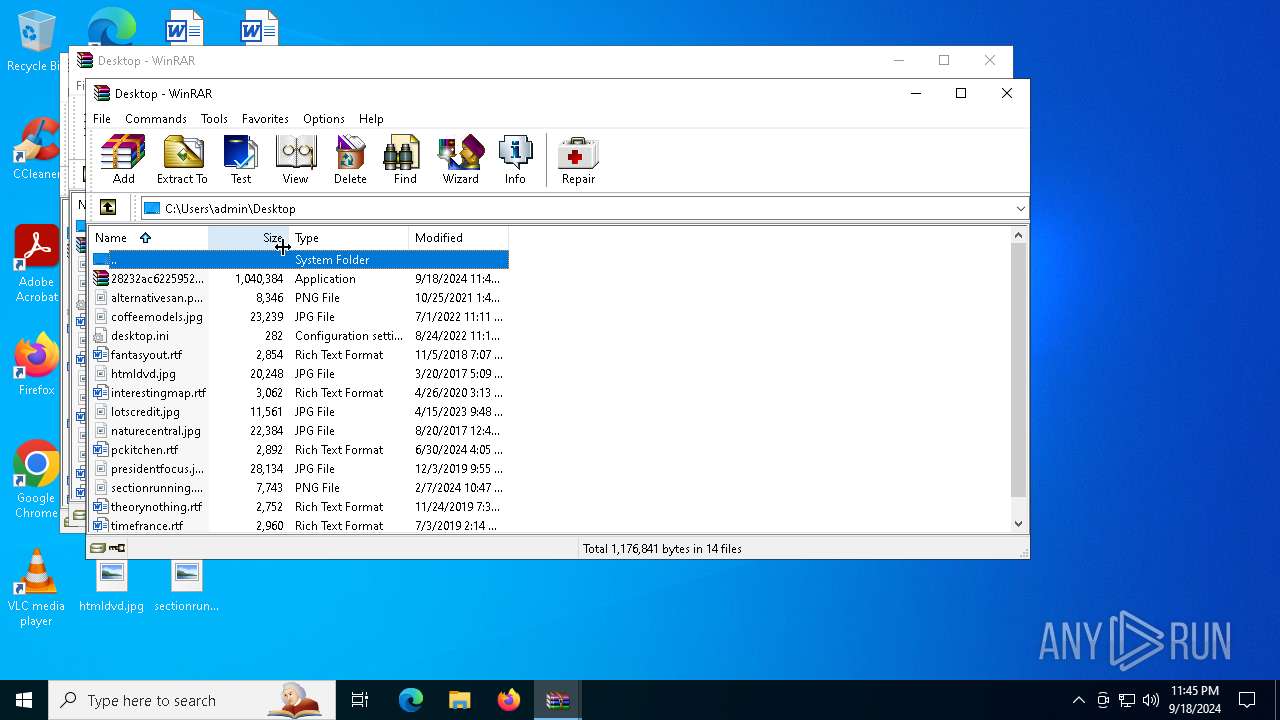Sort by the Type column header
The width and height of the screenshot is (1280, 720).
tap(349, 238)
